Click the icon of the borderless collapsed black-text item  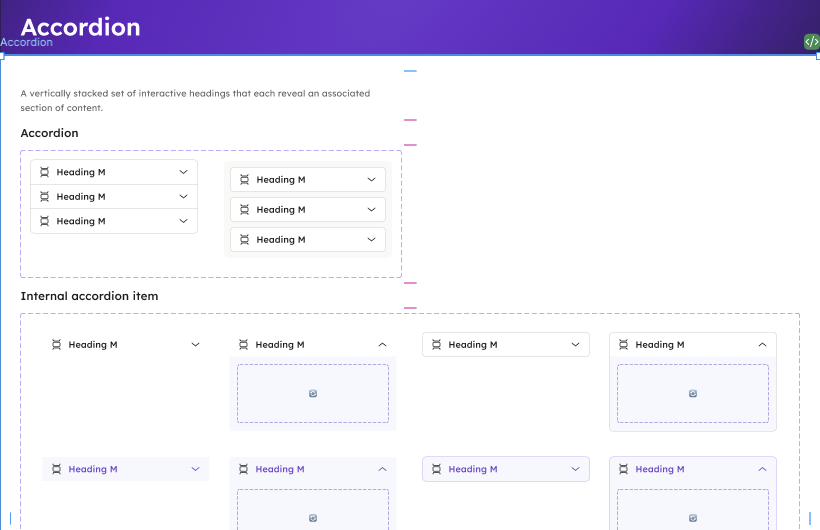(56, 345)
